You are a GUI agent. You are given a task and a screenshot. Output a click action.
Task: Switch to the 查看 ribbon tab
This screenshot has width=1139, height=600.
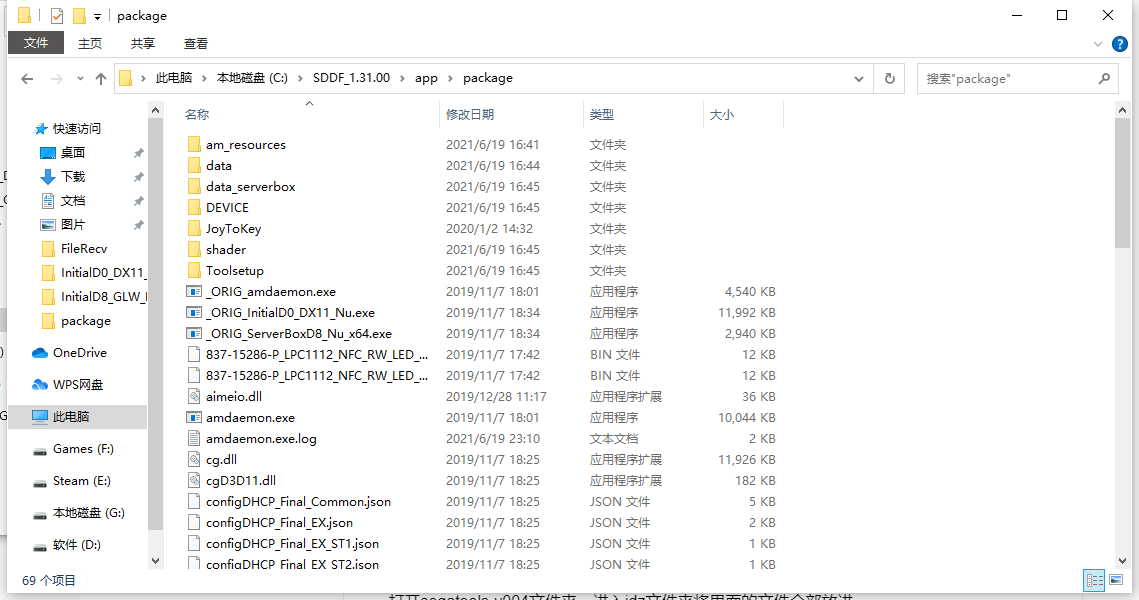point(196,44)
